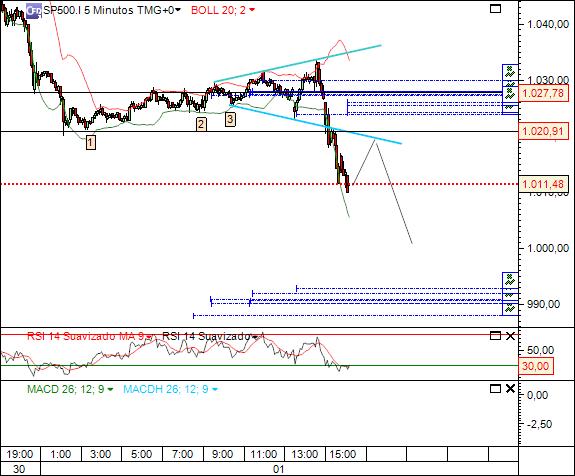575x476 pixels.
Task: Click the date 01 on the date axis
Action: click(278, 469)
